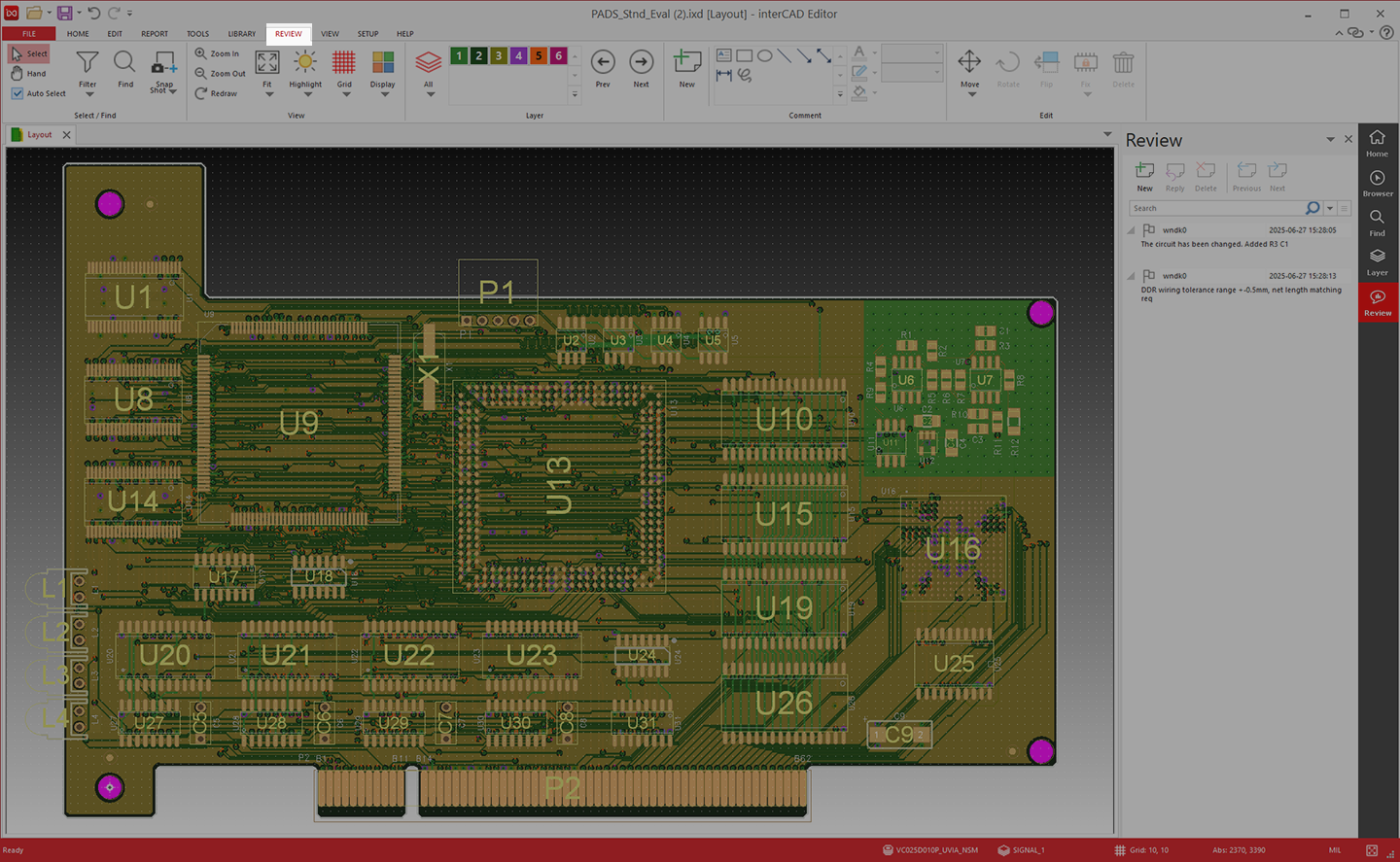The width and height of the screenshot is (1400, 862).
Task: Toggle flag on 15:28:13 wndk0 comment
Action: [x=1149, y=276]
